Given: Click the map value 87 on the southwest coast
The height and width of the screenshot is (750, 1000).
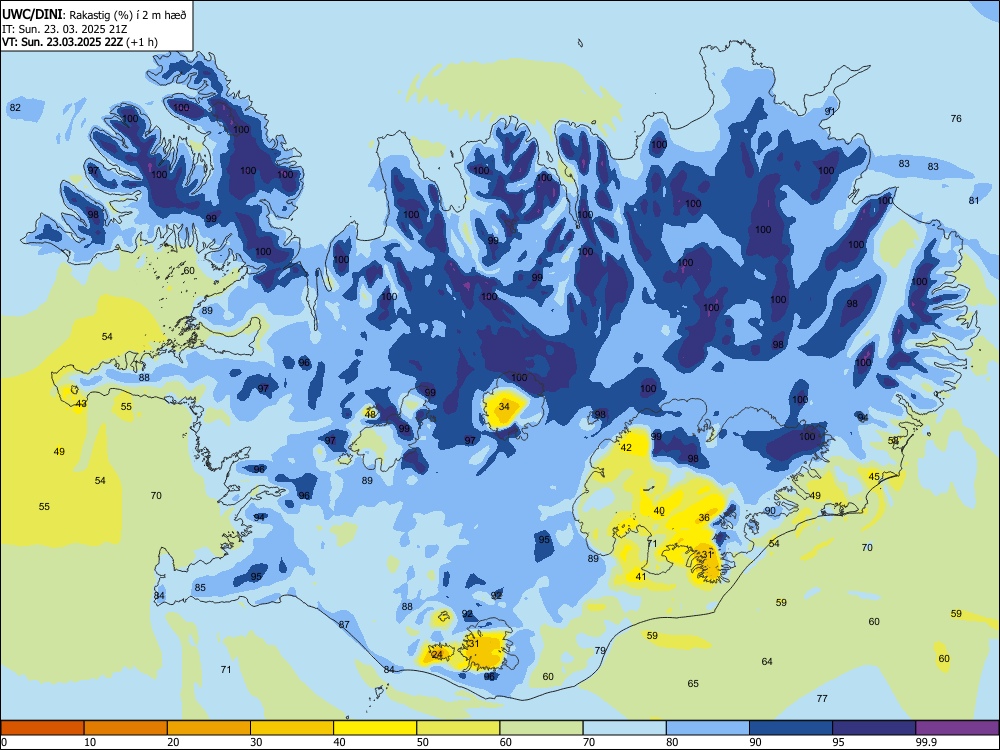Looking at the screenshot, I should point(344,624).
